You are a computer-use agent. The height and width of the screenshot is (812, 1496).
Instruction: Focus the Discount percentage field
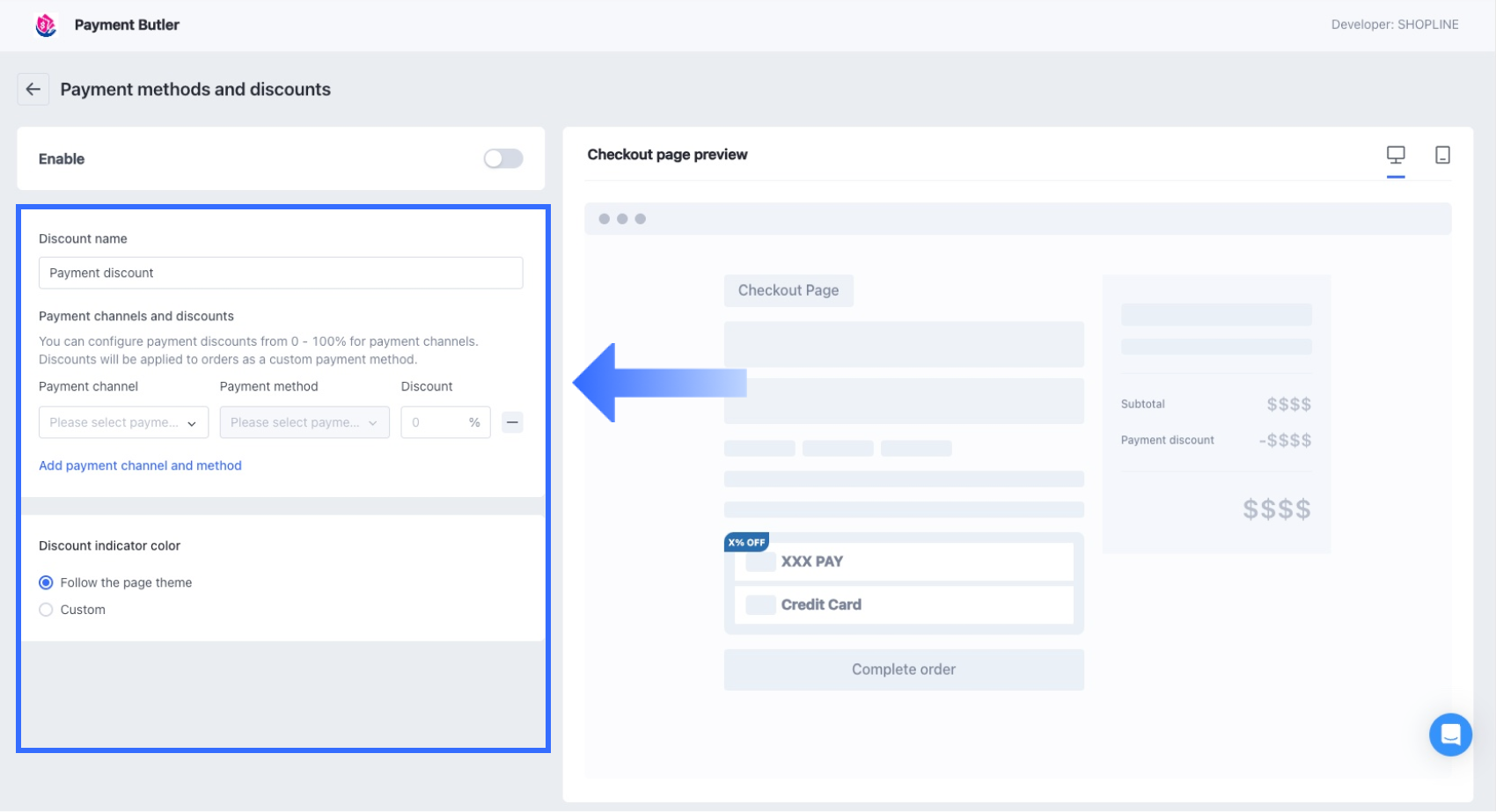[x=445, y=422]
